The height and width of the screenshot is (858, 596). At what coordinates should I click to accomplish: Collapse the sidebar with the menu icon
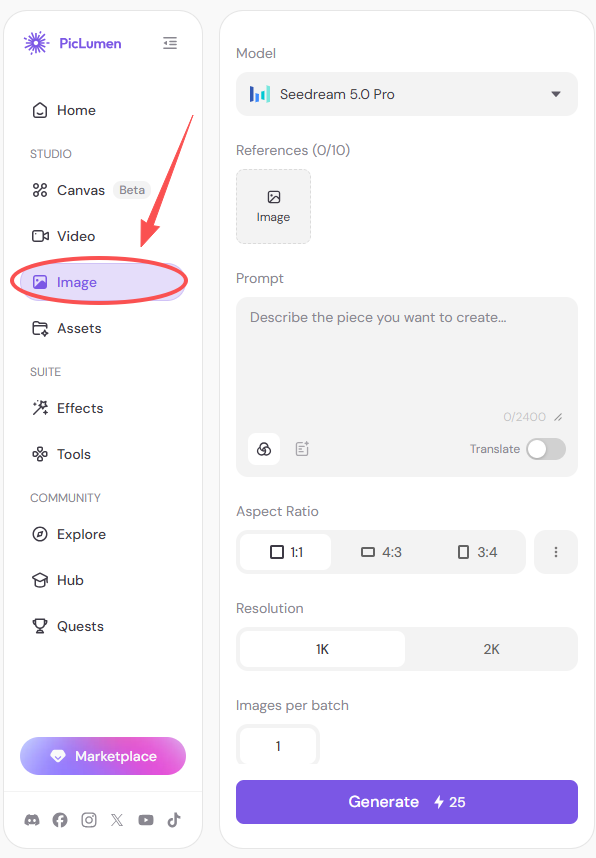[x=170, y=43]
